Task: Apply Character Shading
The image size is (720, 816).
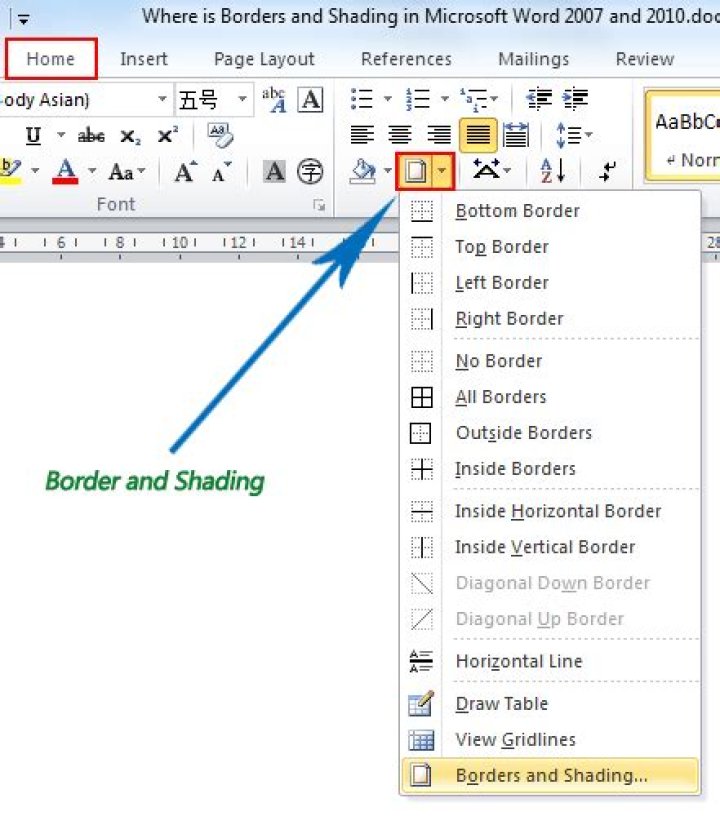Action: tap(274, 171)
